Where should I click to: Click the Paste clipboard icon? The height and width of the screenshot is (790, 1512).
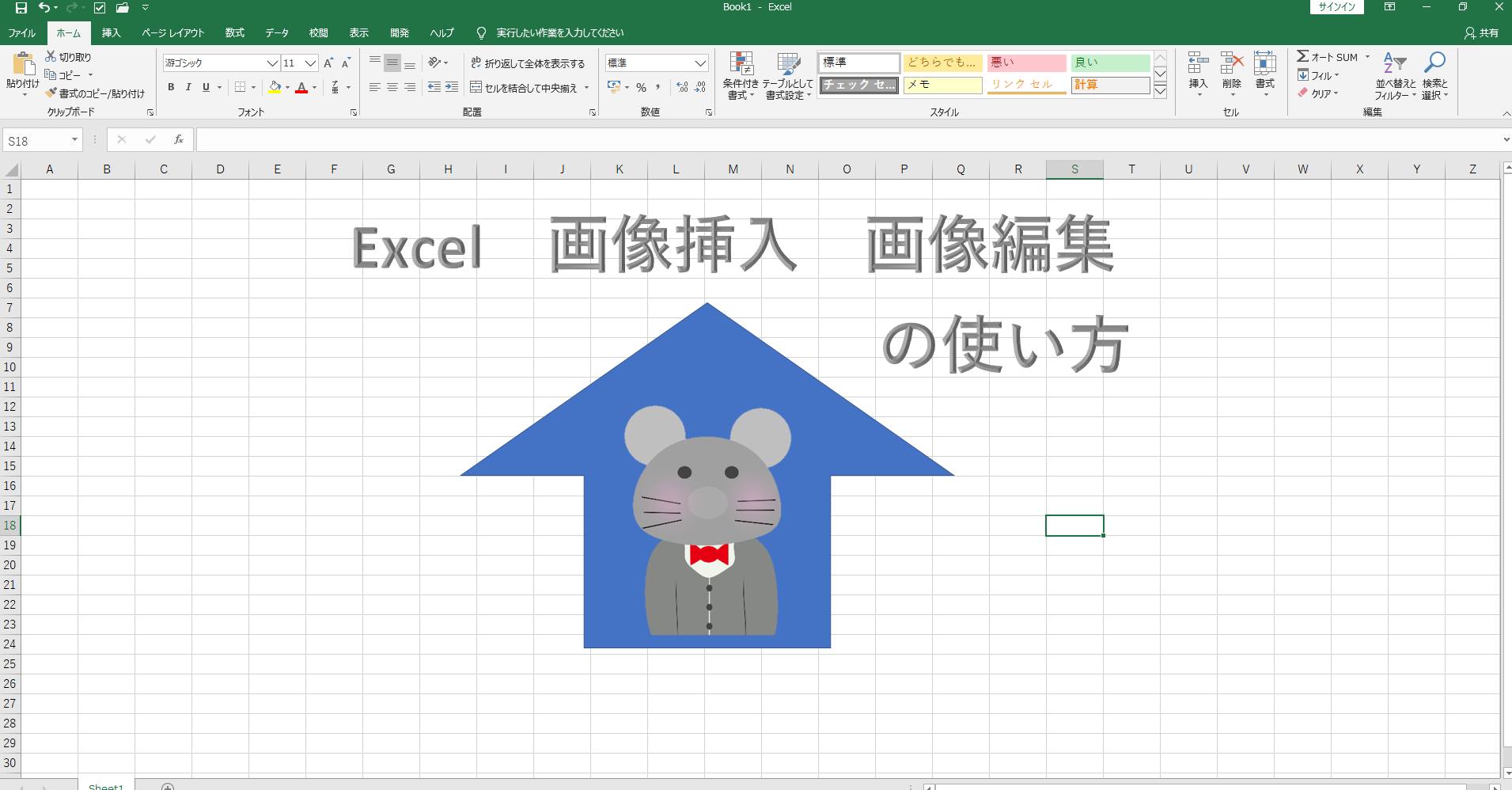23,63
